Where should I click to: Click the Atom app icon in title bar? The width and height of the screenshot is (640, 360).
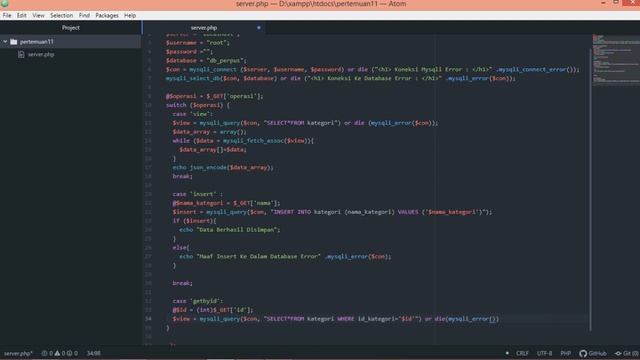tap(5, 3)
